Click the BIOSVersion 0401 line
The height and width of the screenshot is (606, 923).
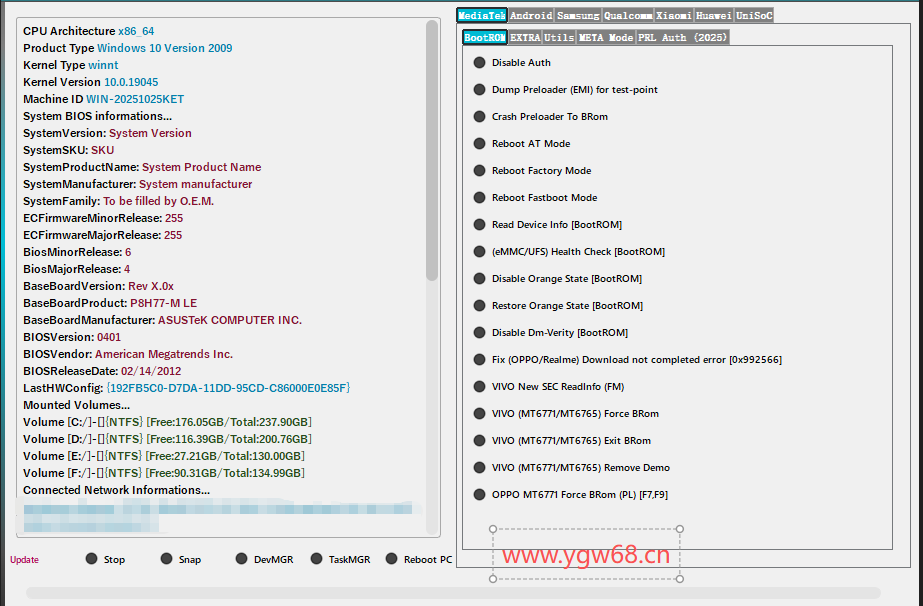pyautogui.click(x=72, y=337)
